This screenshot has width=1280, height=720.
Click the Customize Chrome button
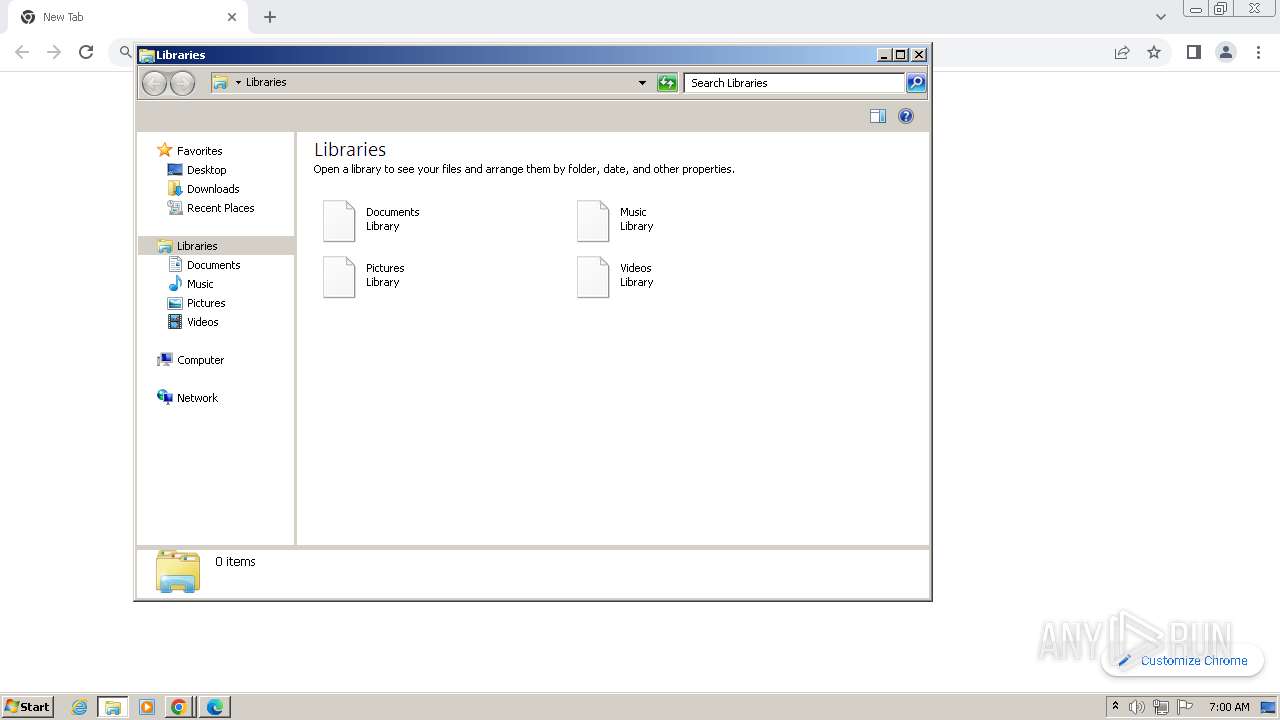pyautogui.click(x=1183, y=661)
